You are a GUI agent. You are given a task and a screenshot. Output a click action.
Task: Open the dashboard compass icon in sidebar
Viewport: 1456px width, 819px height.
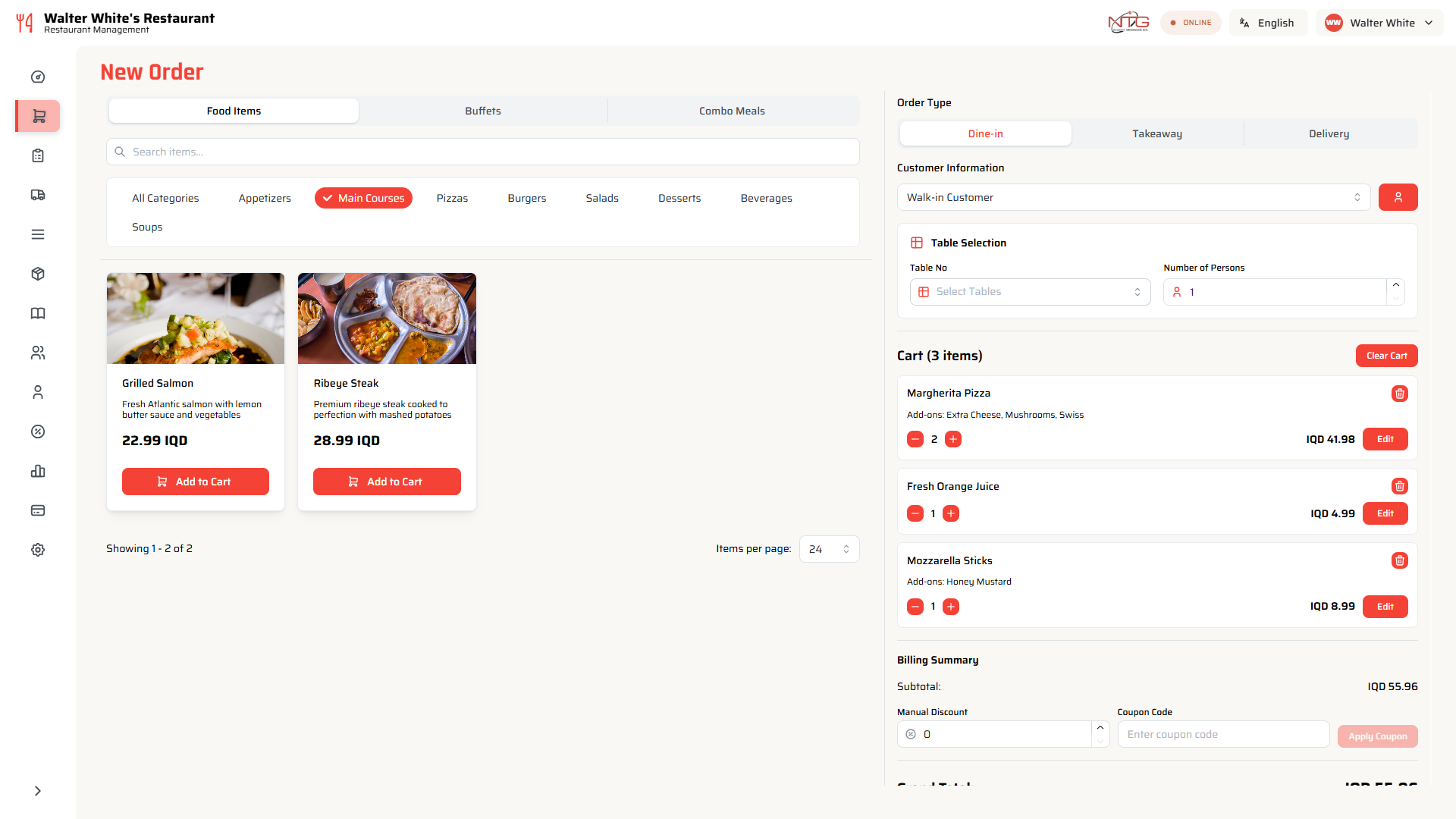click(x=38, y=77)
